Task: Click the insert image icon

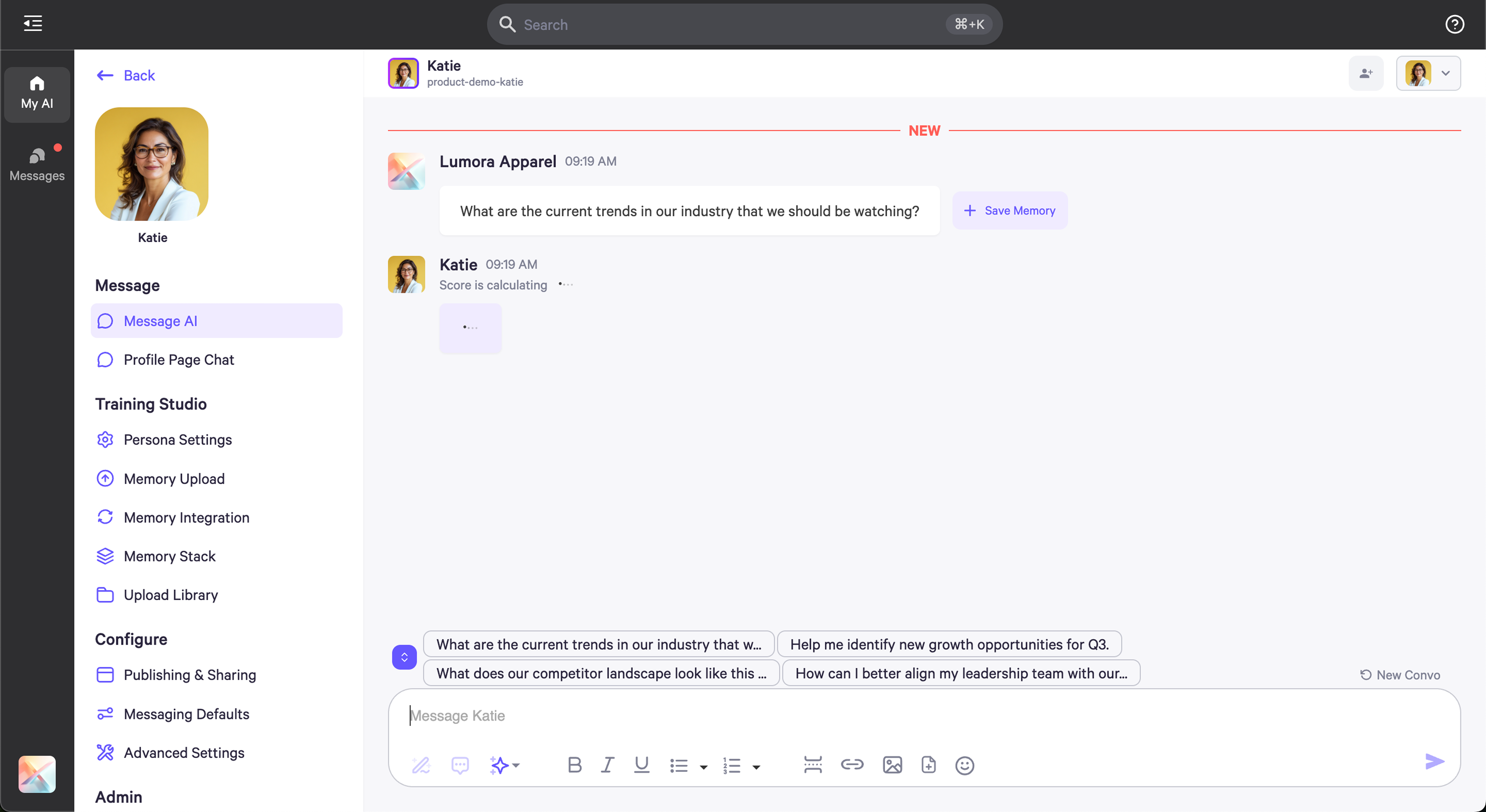Action: pos(892,765)
